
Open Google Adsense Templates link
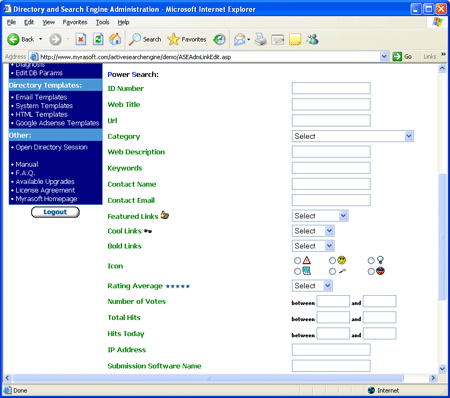click(x=57, y=123)
